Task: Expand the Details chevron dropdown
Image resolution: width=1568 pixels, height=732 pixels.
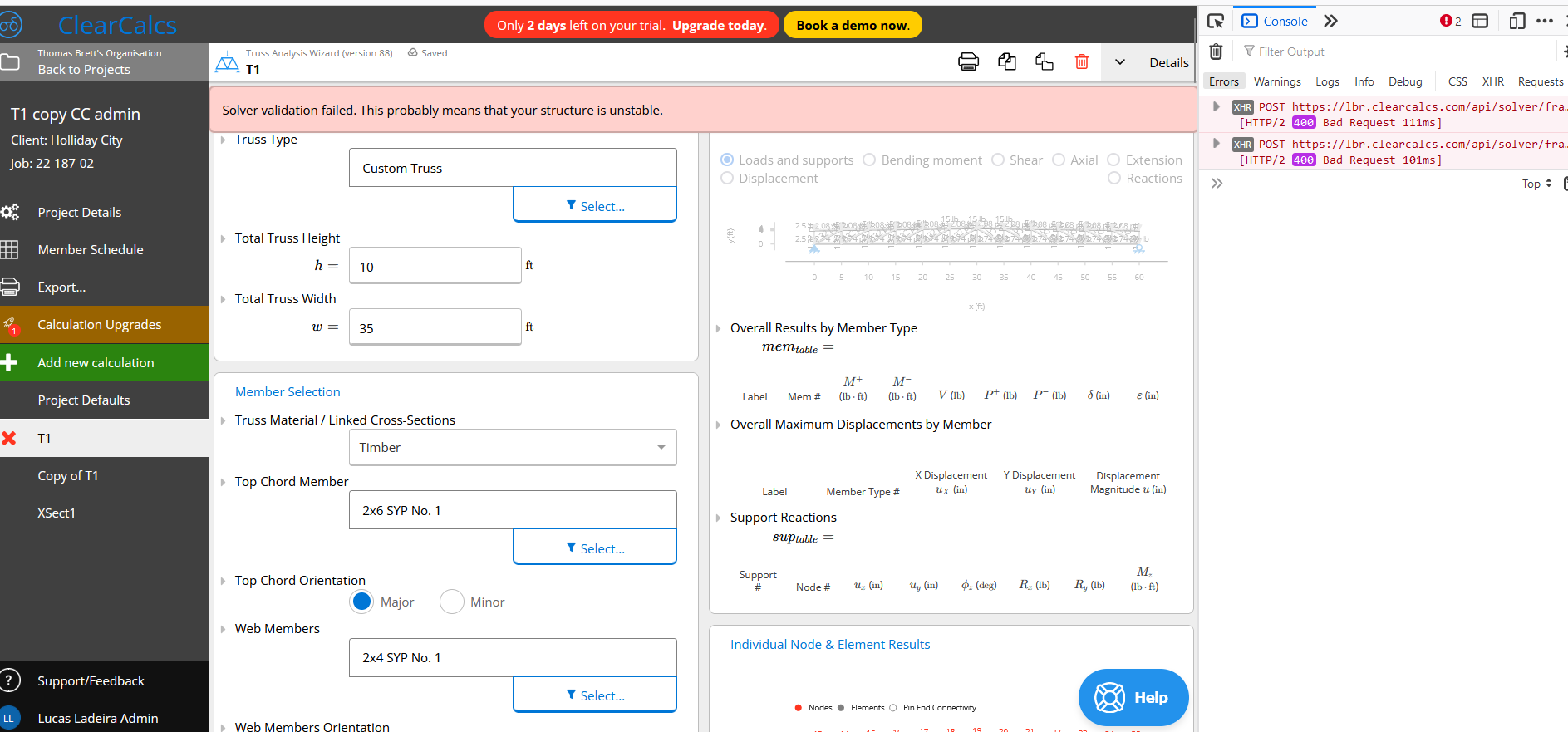Action: pos(1120,62)
